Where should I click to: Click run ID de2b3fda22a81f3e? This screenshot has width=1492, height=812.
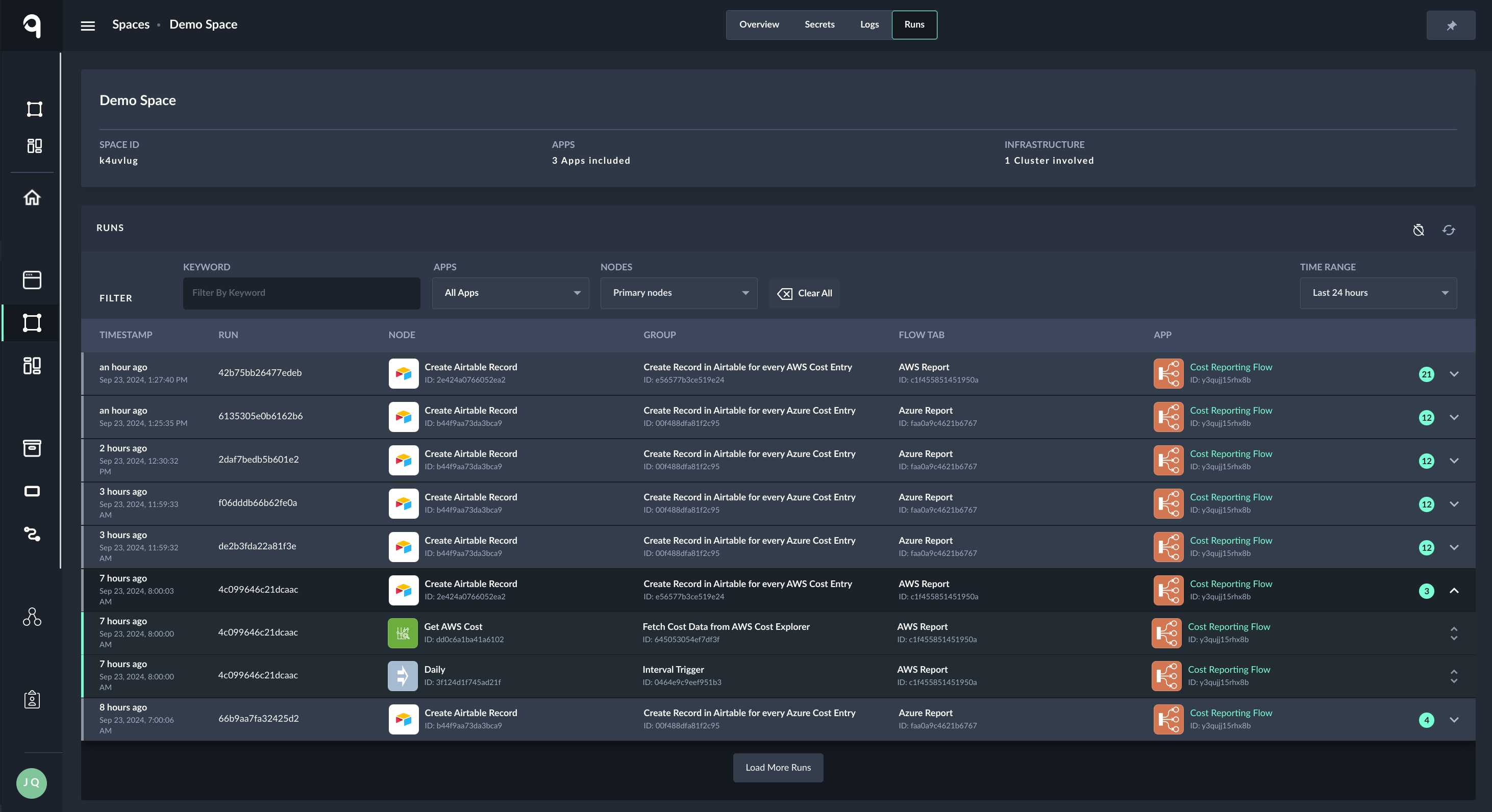(x=257, y=546)
